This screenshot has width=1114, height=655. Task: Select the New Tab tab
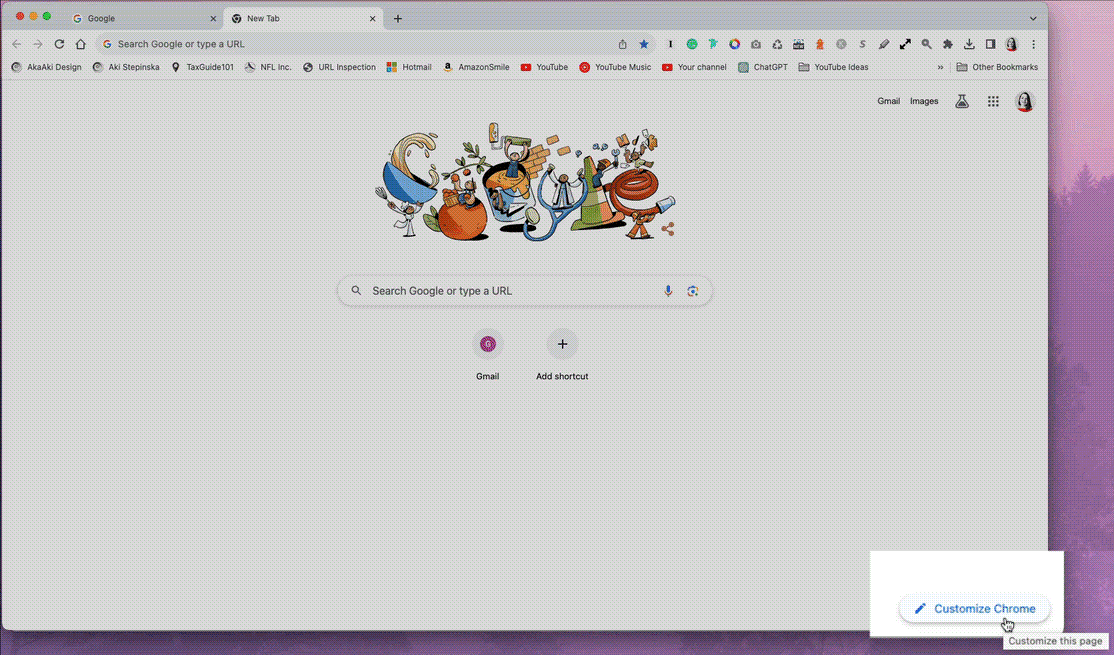pyautogui.click(x=302, y=18)
